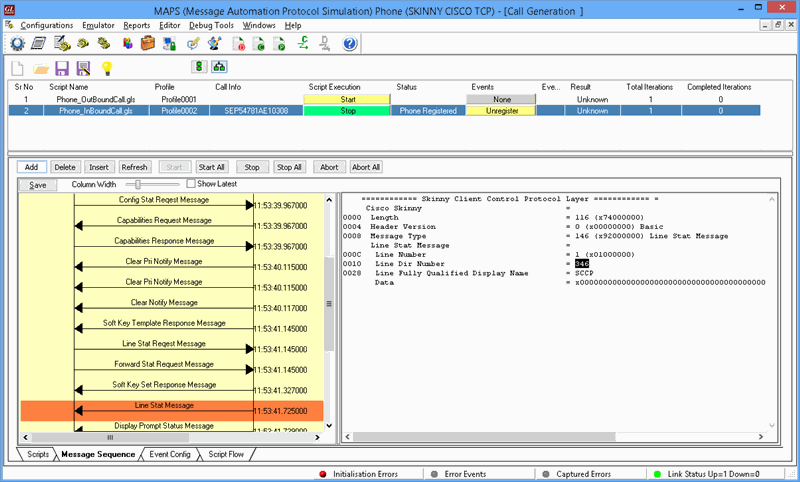Click the Insert button
The image size is (800, 482).
99,167
